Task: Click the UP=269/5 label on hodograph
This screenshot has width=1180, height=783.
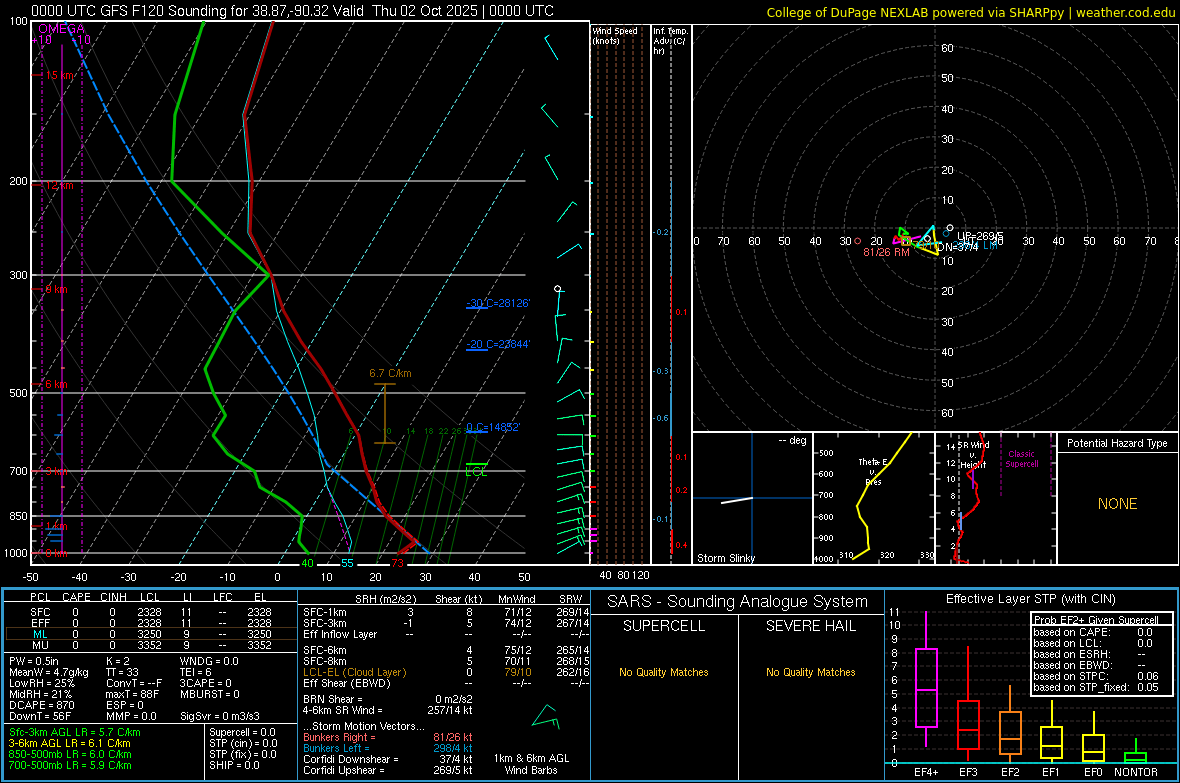Action: [x=980, y=236]
